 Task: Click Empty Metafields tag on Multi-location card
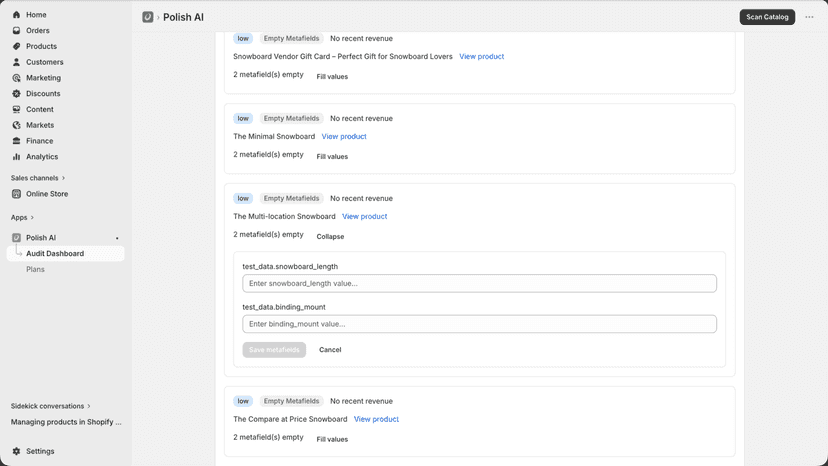point(291,199)
